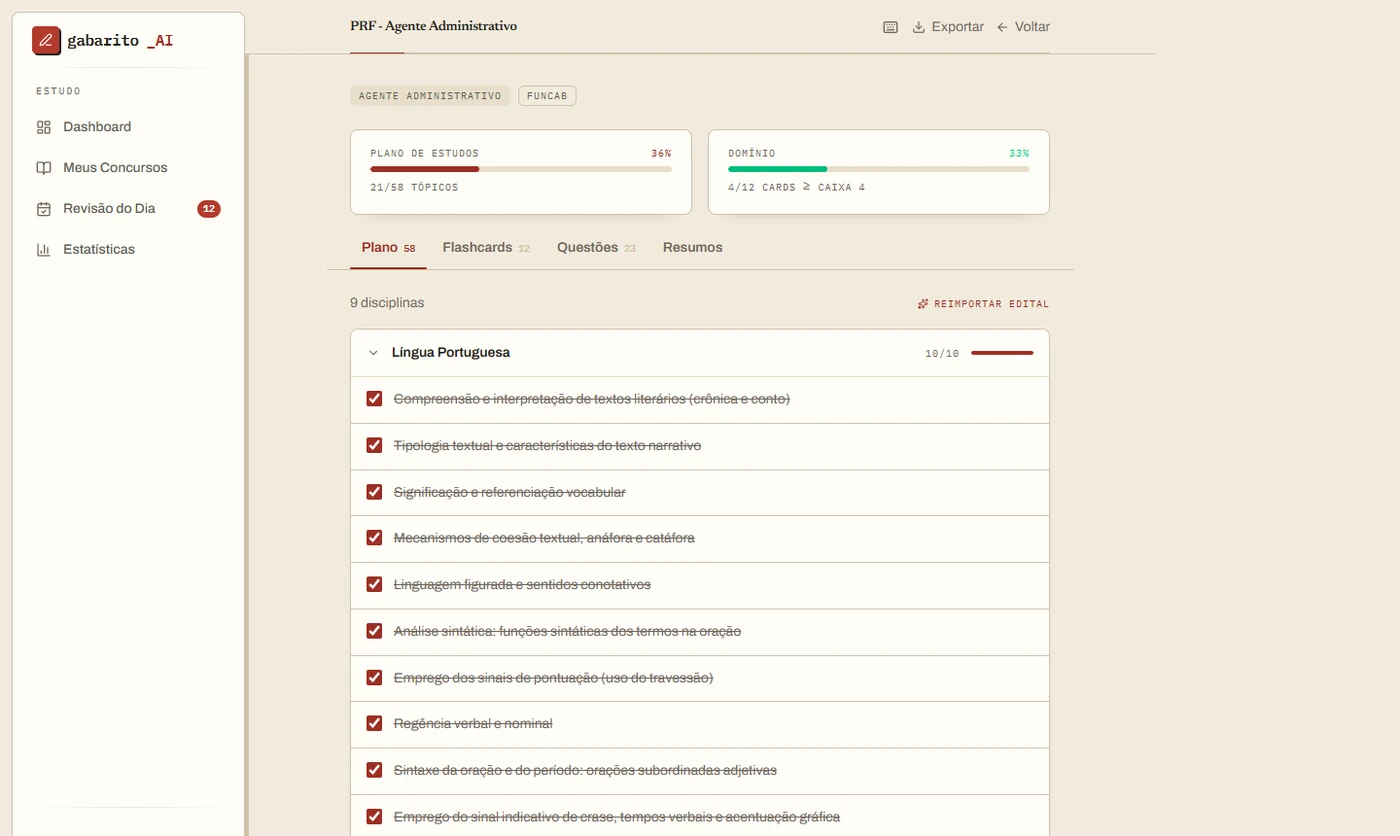Uncheck 'Compreensão e interpretação de textos literários'
This screenshot has height=836, width=1400.
[374, 399]
